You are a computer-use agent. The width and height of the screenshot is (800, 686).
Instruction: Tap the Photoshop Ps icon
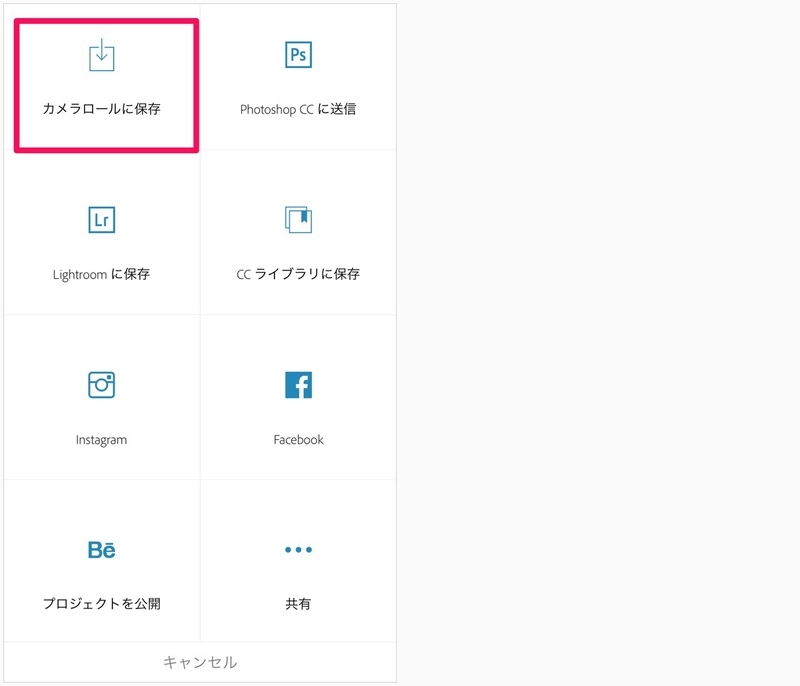point(298,55)
